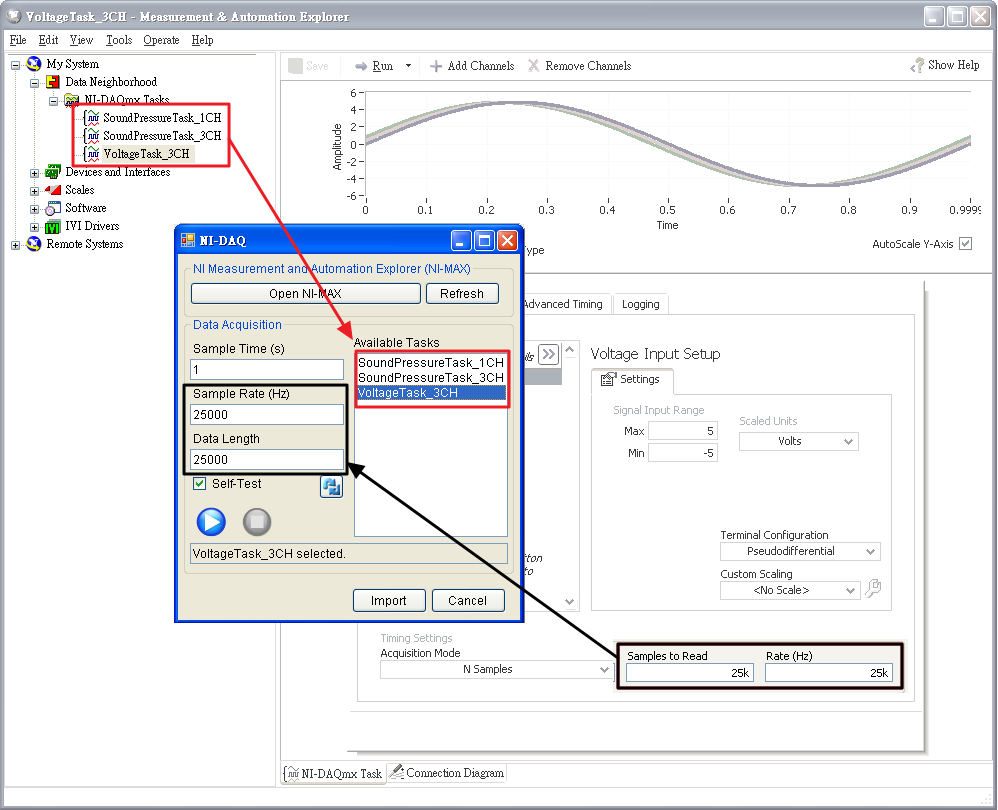This screenshot has height=810, width=998.
Task: Click the Custom Scaling wrench icon
Action: [873, 588]
